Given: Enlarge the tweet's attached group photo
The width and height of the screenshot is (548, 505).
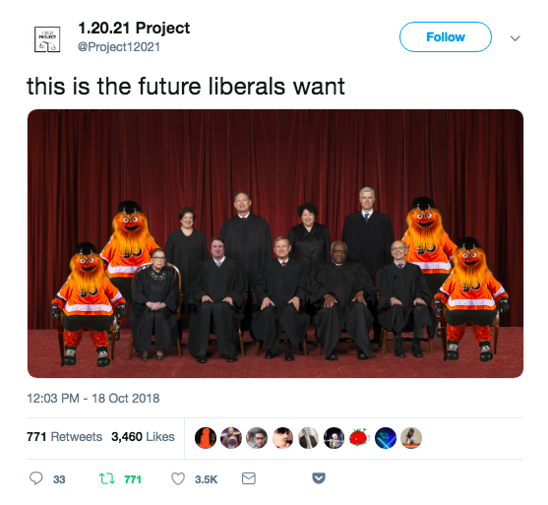Looking at the screenshot, I should [275, 244].
